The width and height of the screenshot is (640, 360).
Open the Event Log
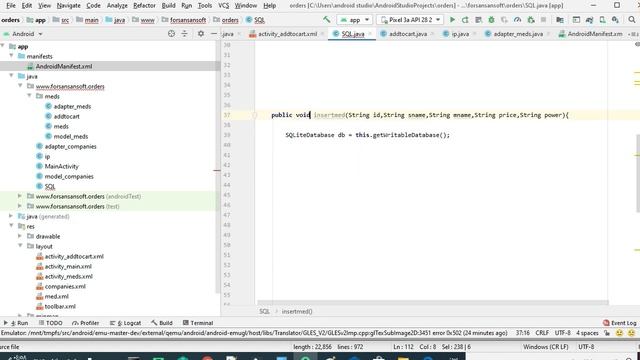coord(620,323)
